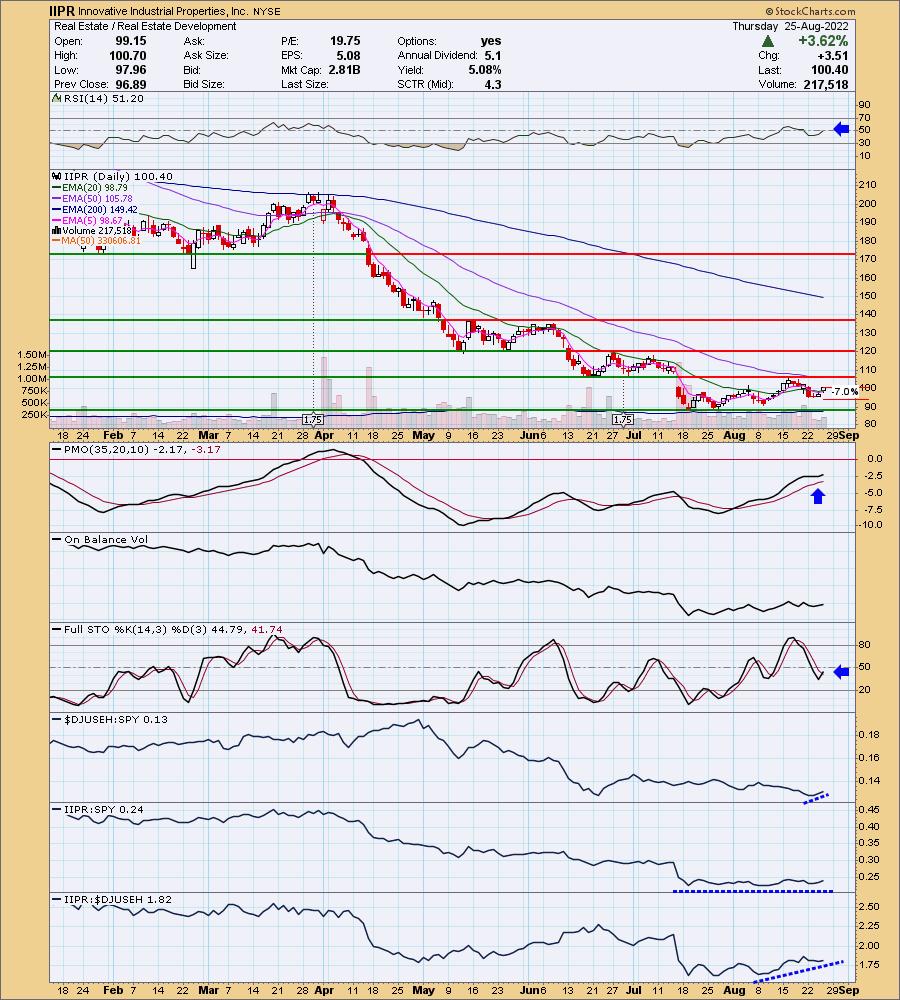900x1000 pixels.
Task: Click the 1.50M volume axis label
Action: click(x=32, y=355)
